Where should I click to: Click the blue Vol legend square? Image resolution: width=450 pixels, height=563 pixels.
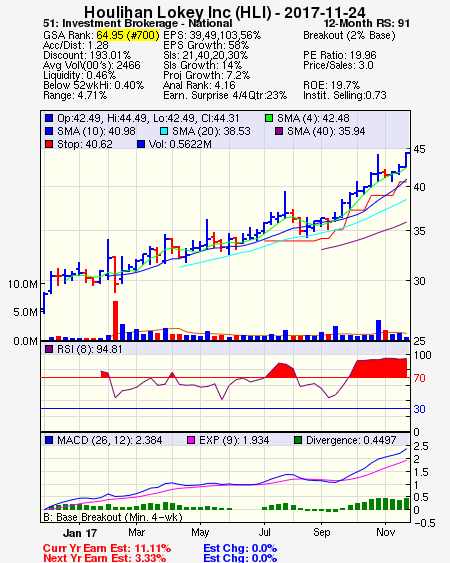point(141,144)
